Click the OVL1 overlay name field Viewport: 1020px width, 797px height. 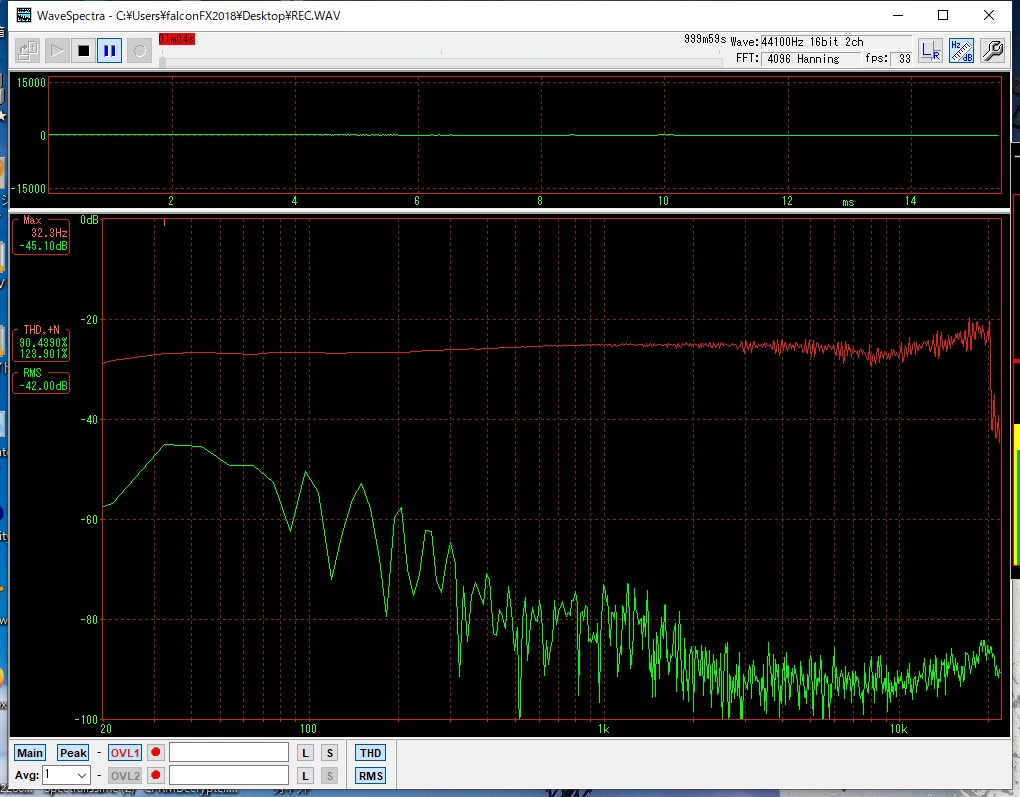click(x=229, y=753)
